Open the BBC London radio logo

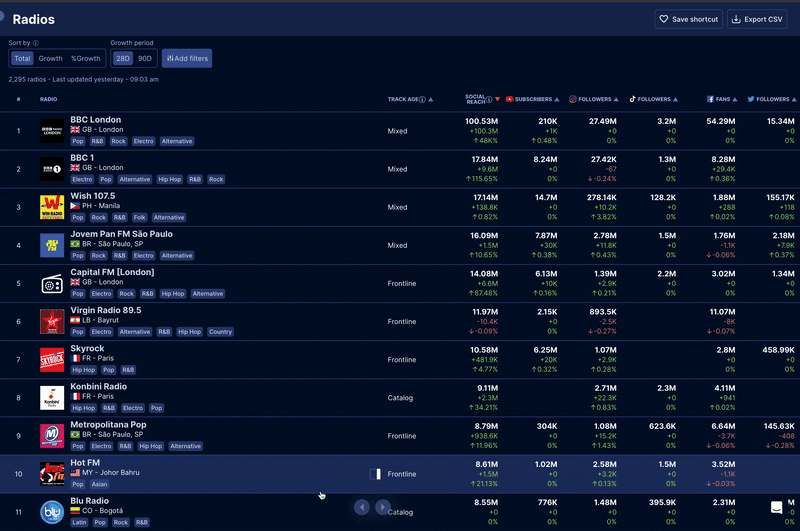pos(52,131)
